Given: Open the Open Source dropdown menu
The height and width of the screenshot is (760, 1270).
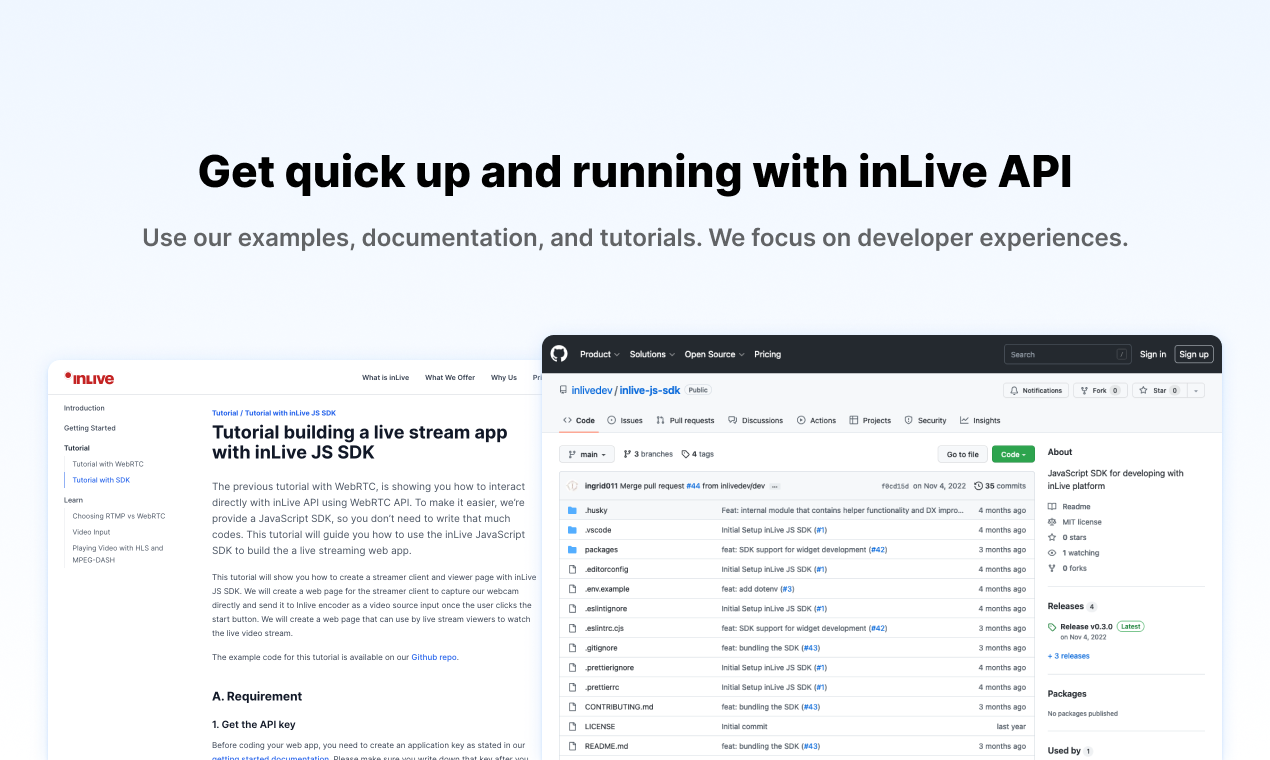Looking at the screenshot, I should [x=714, y=354].
